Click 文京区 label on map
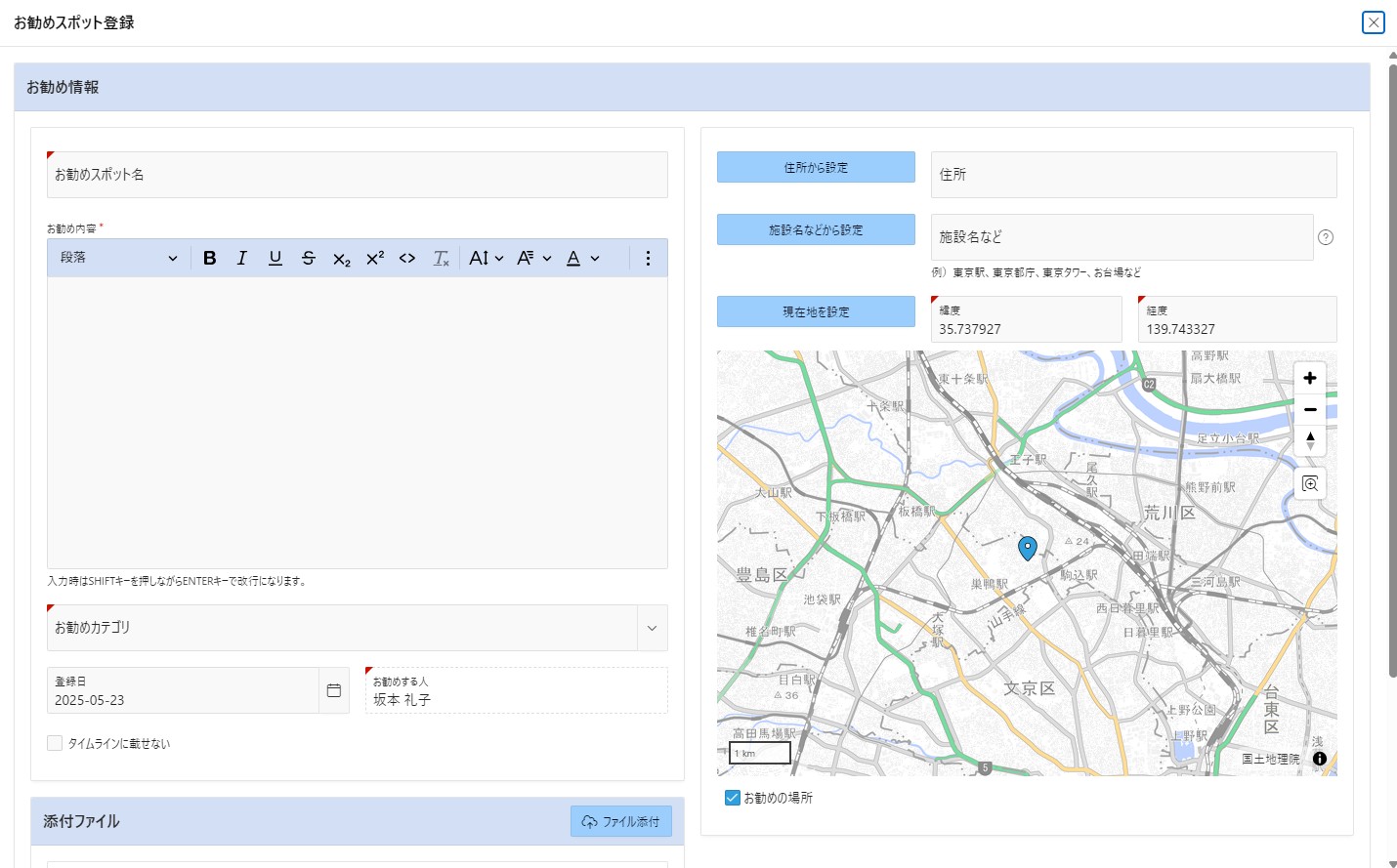Image resolution: width=1397 pixels, height=868 pixels. [1030, 688]
